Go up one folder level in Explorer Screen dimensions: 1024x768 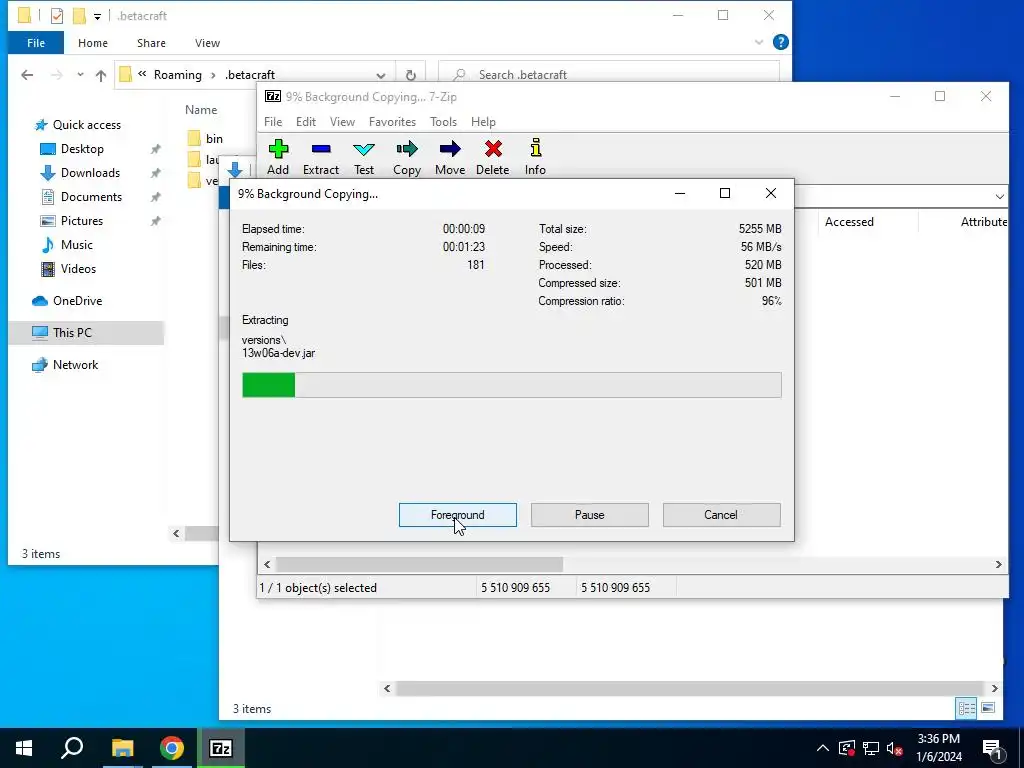point(101,75)
